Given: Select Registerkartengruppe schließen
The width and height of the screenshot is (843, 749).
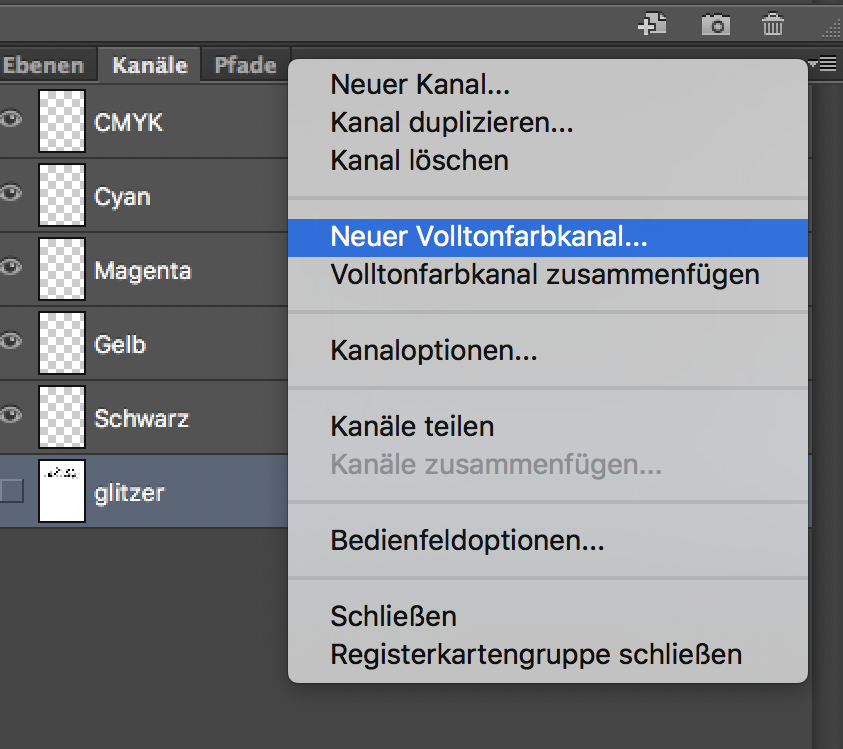Looking at the screenshot, I should pos(536,655).
